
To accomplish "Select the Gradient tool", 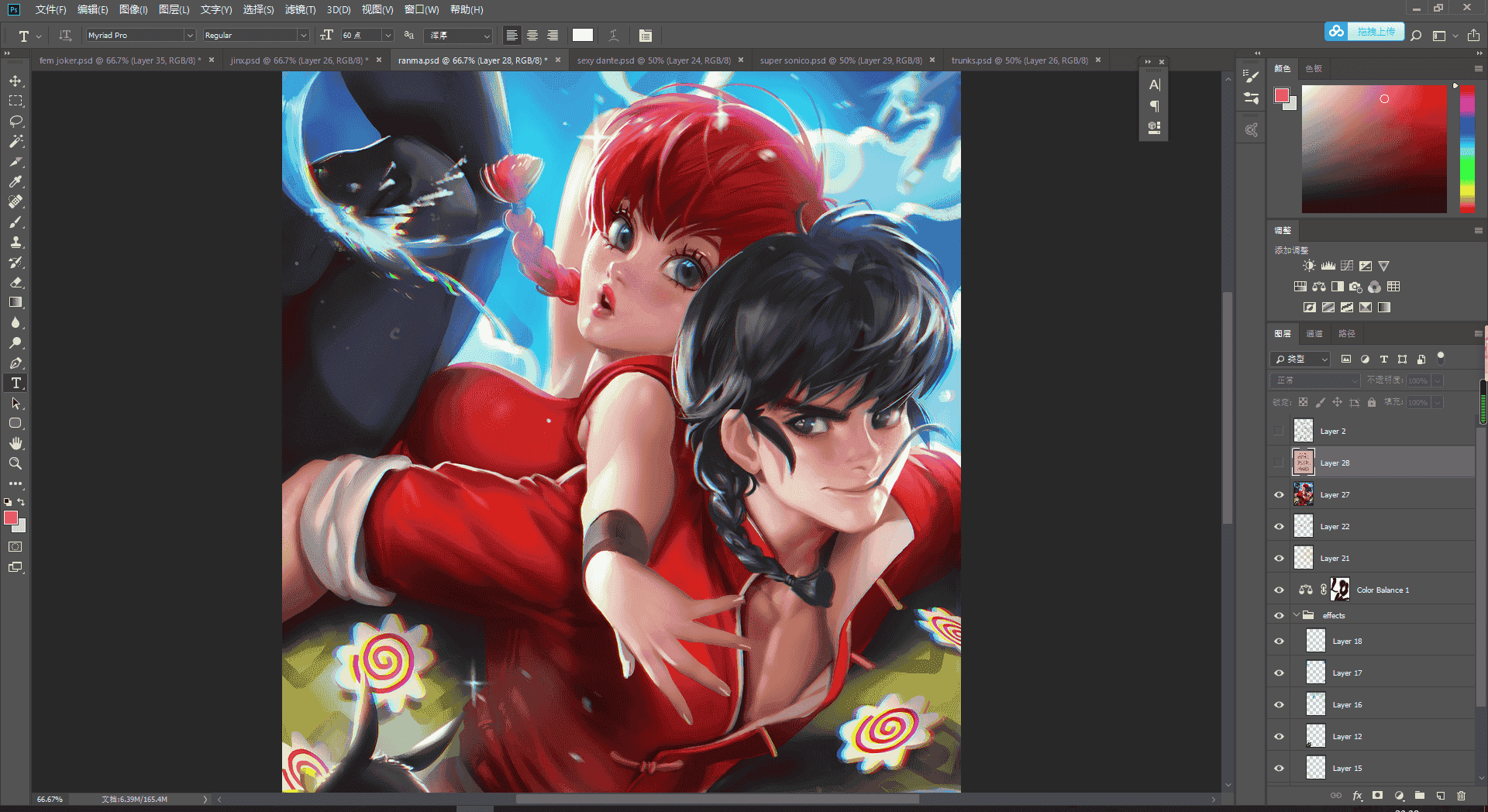I will pyautogui.click(x=15, y=303).
